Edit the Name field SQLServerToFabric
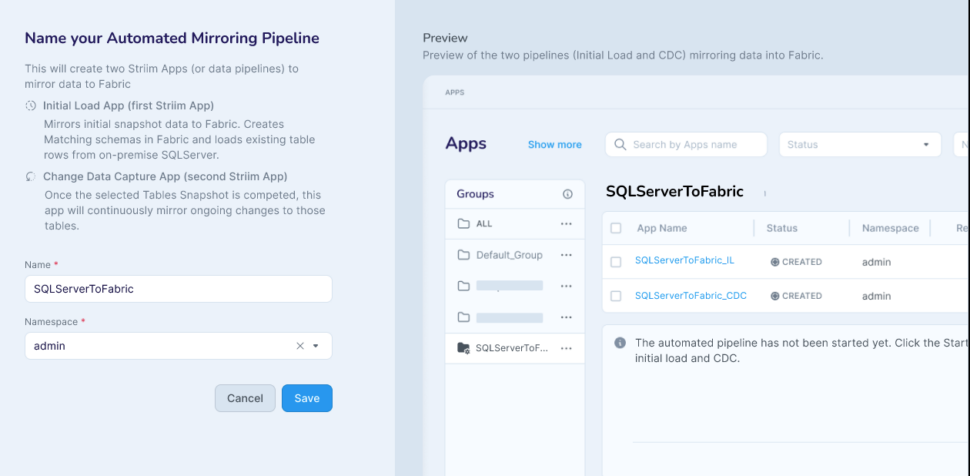This screenshot has width=970, height=476. (x=178, y=289)
